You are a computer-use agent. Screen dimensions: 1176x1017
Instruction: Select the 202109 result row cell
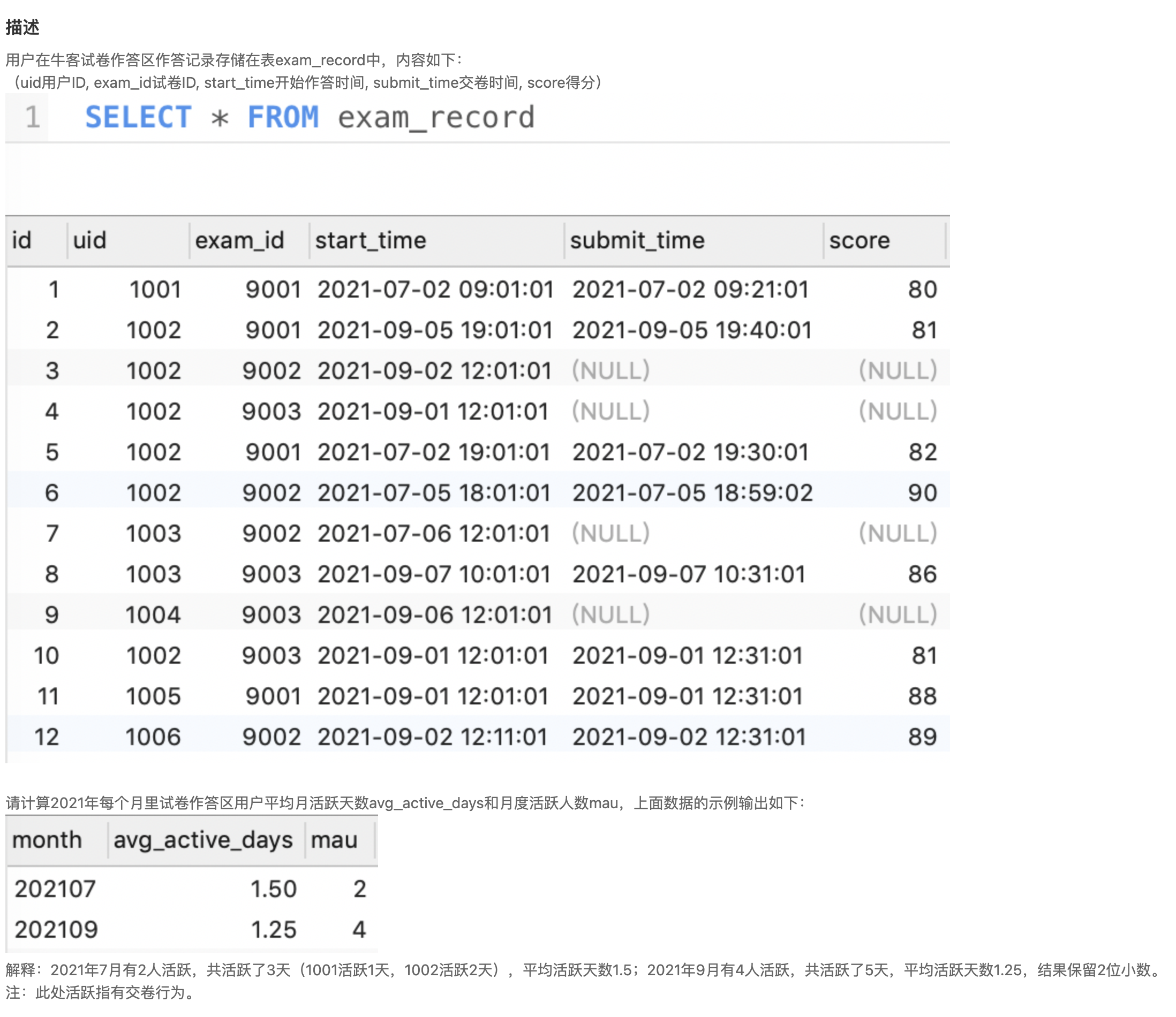(56, 930)
